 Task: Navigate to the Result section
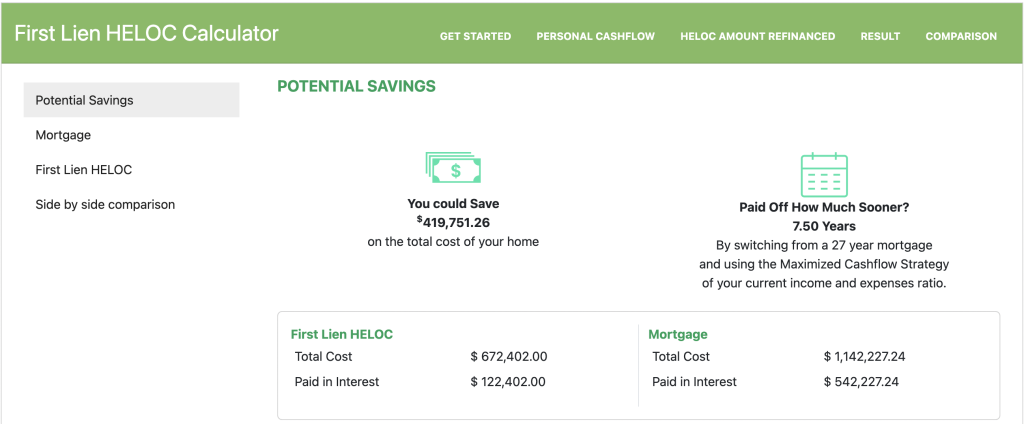click(x=880, y=36)
